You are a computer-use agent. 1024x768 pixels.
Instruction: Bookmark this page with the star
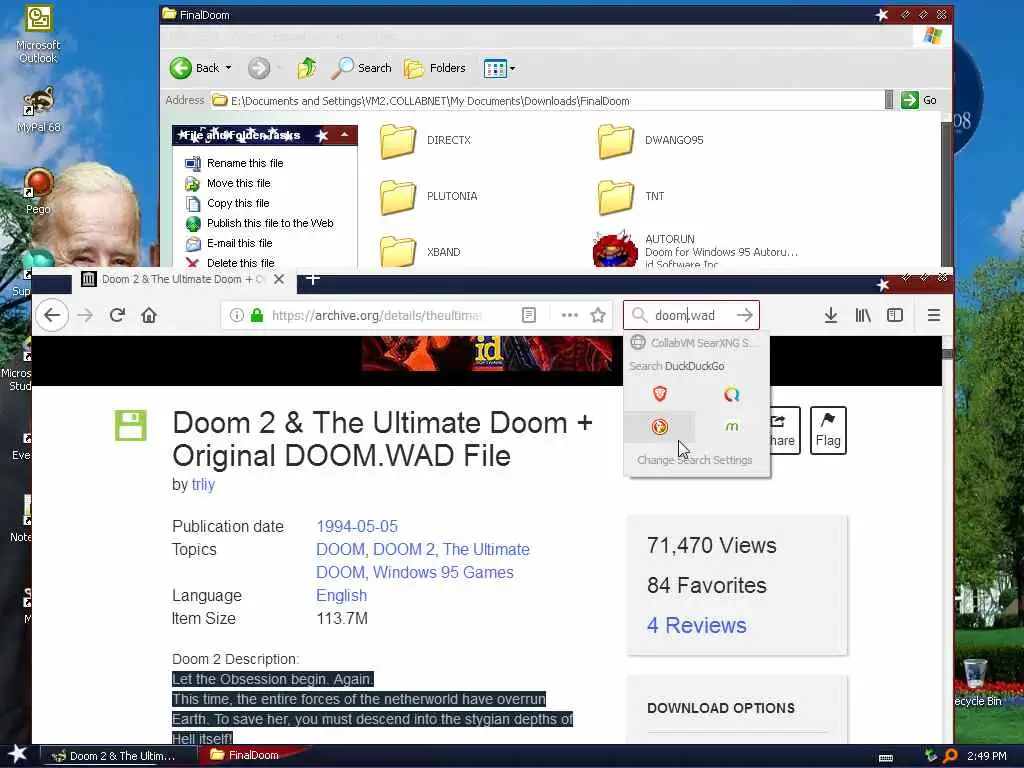point(598,315)
